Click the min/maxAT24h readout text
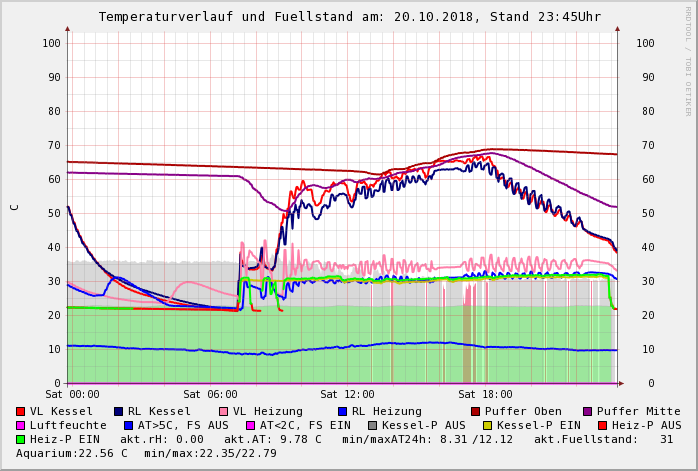Image resolution: width=698 pixels, height=471 pixels. (427, 439)
